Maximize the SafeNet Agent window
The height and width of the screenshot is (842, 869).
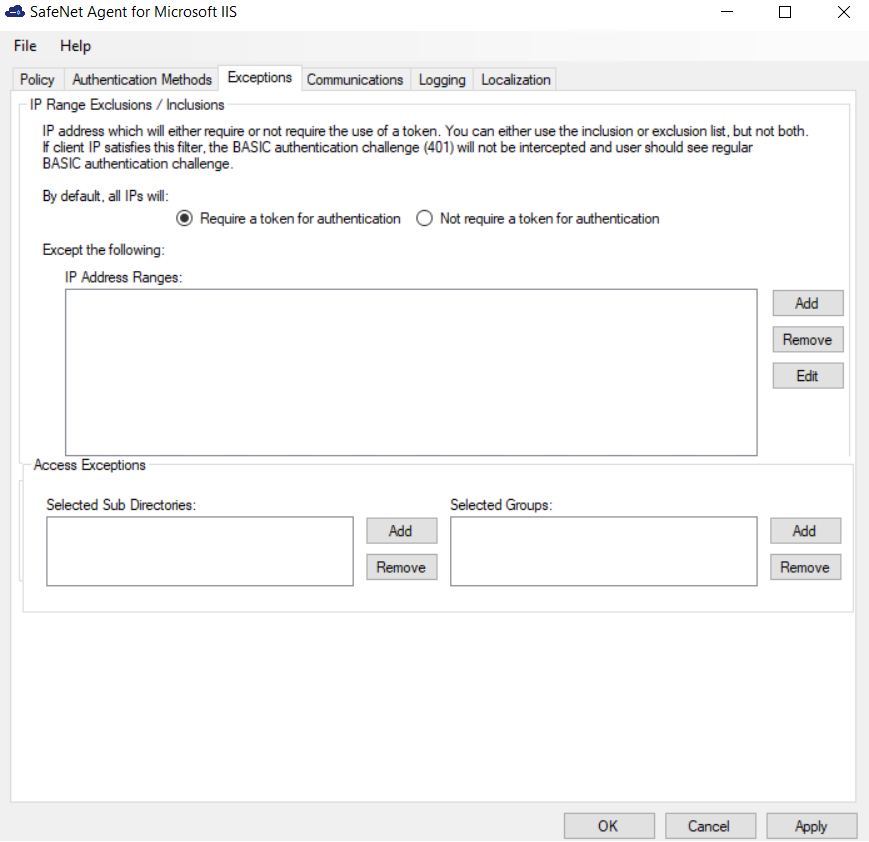tap(785, 13)
